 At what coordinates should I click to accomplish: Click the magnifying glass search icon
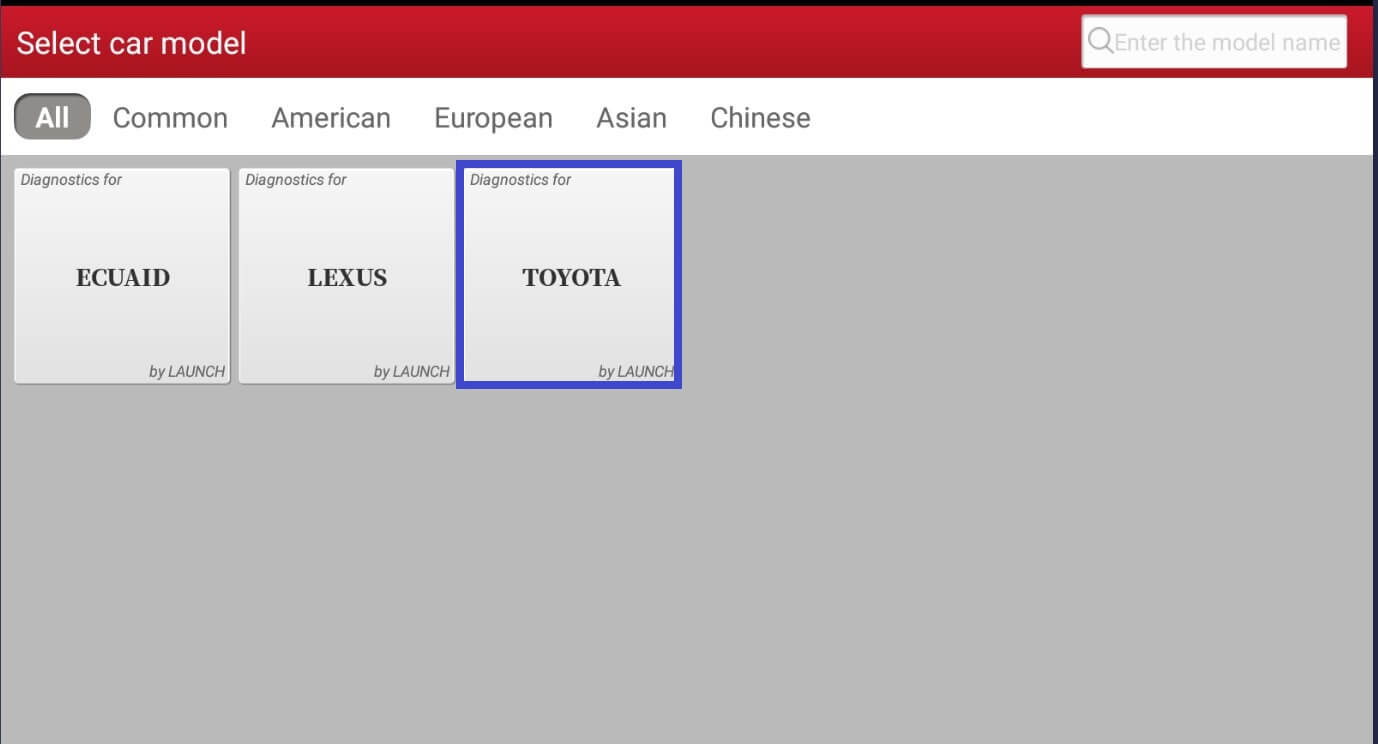[1100, 41]
